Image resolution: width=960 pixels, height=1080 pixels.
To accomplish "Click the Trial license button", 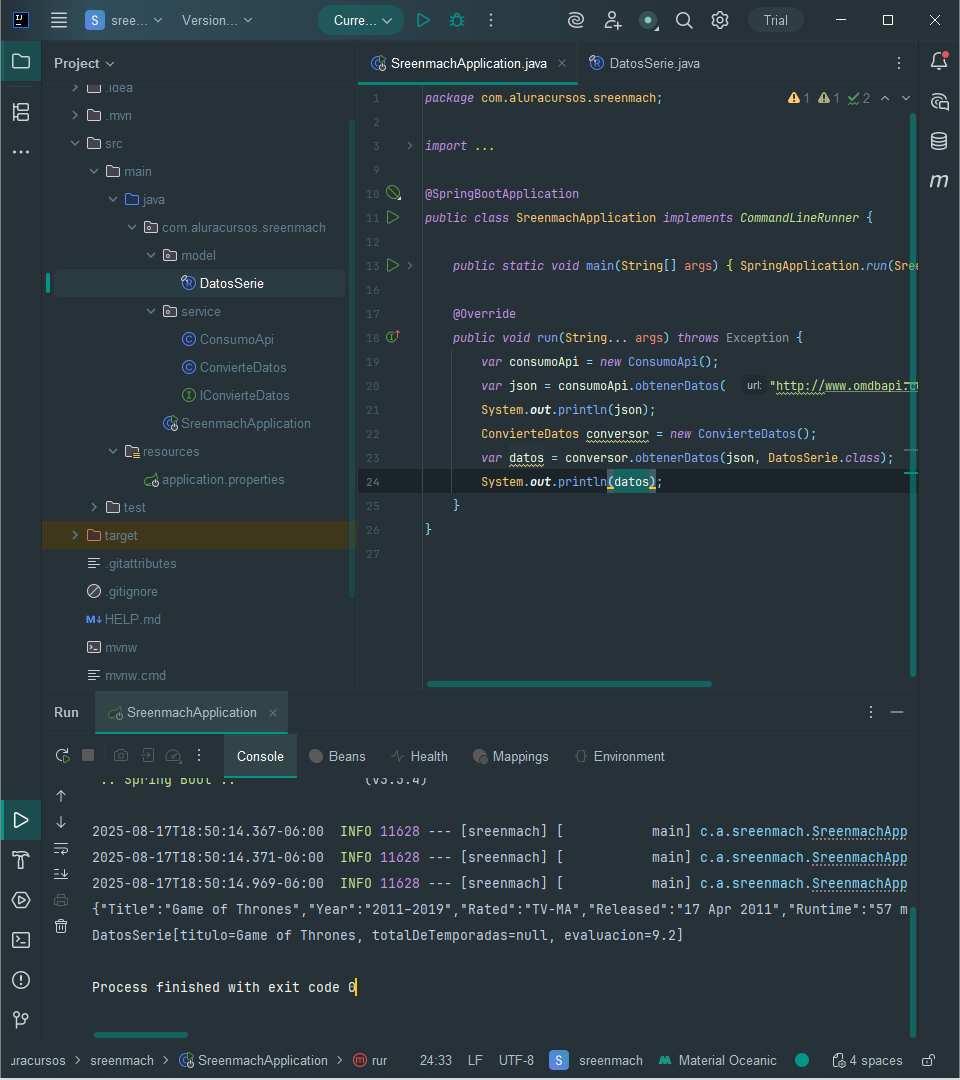I will [775, 20].
